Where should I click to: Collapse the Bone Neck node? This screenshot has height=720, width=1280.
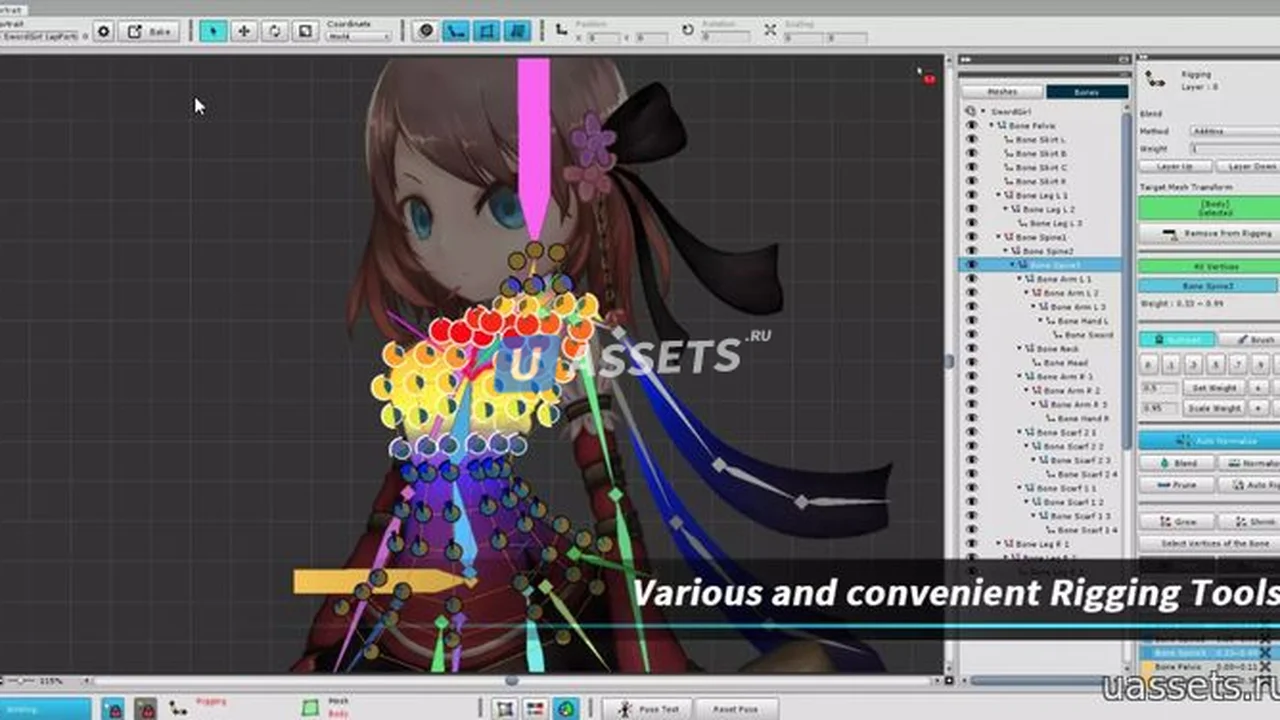point(1020,348)
